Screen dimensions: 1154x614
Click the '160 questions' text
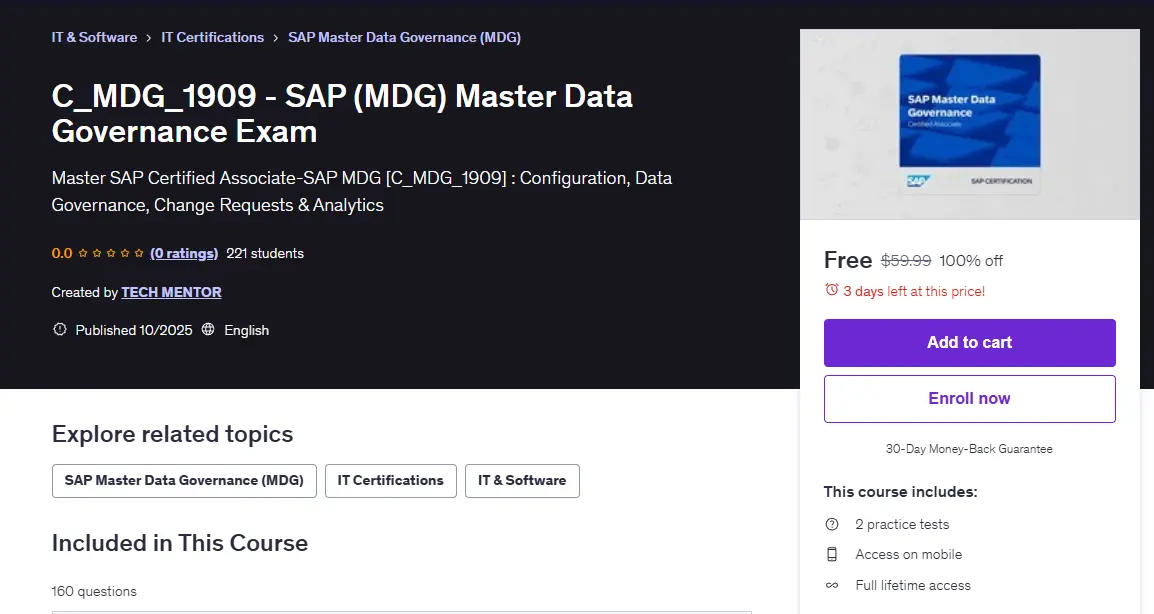pos(94,591)
